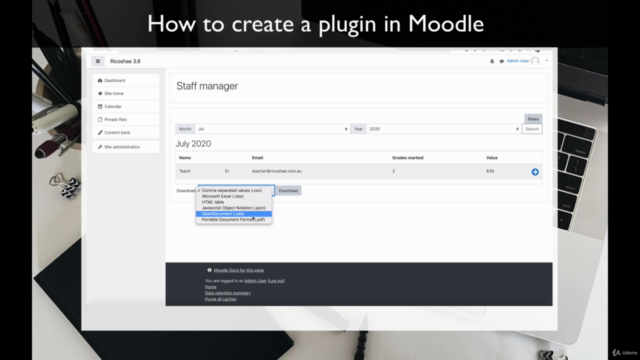Click the Grades marked column header

tap(408, 158)
